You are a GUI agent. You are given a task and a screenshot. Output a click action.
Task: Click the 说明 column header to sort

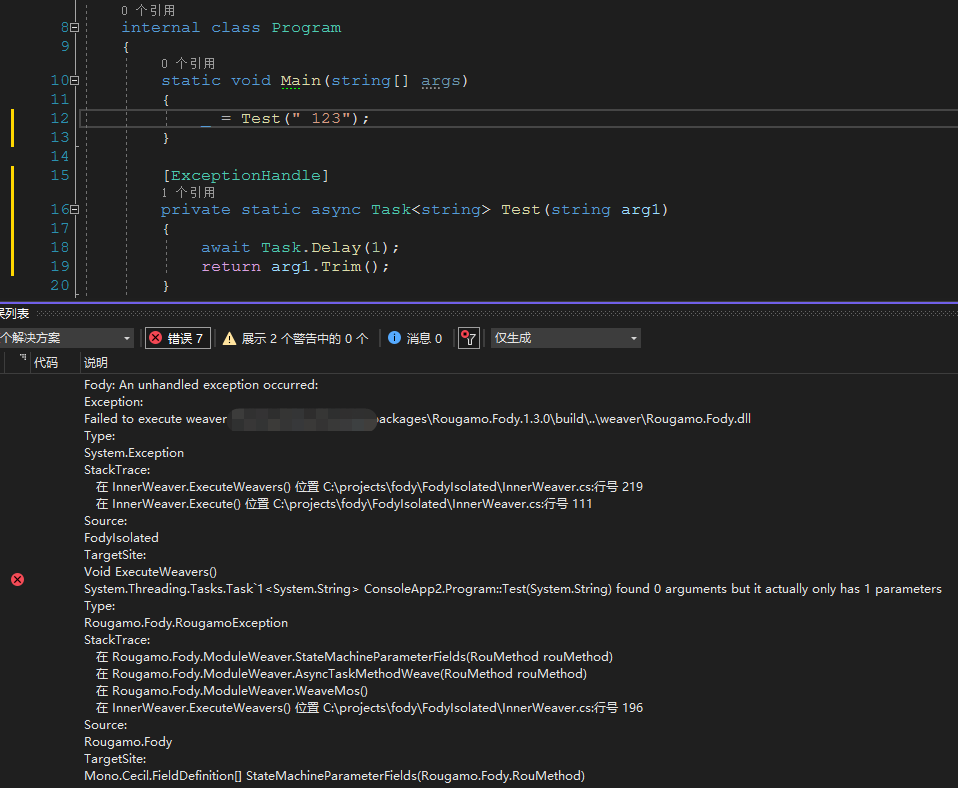click(x=95, y=362)
